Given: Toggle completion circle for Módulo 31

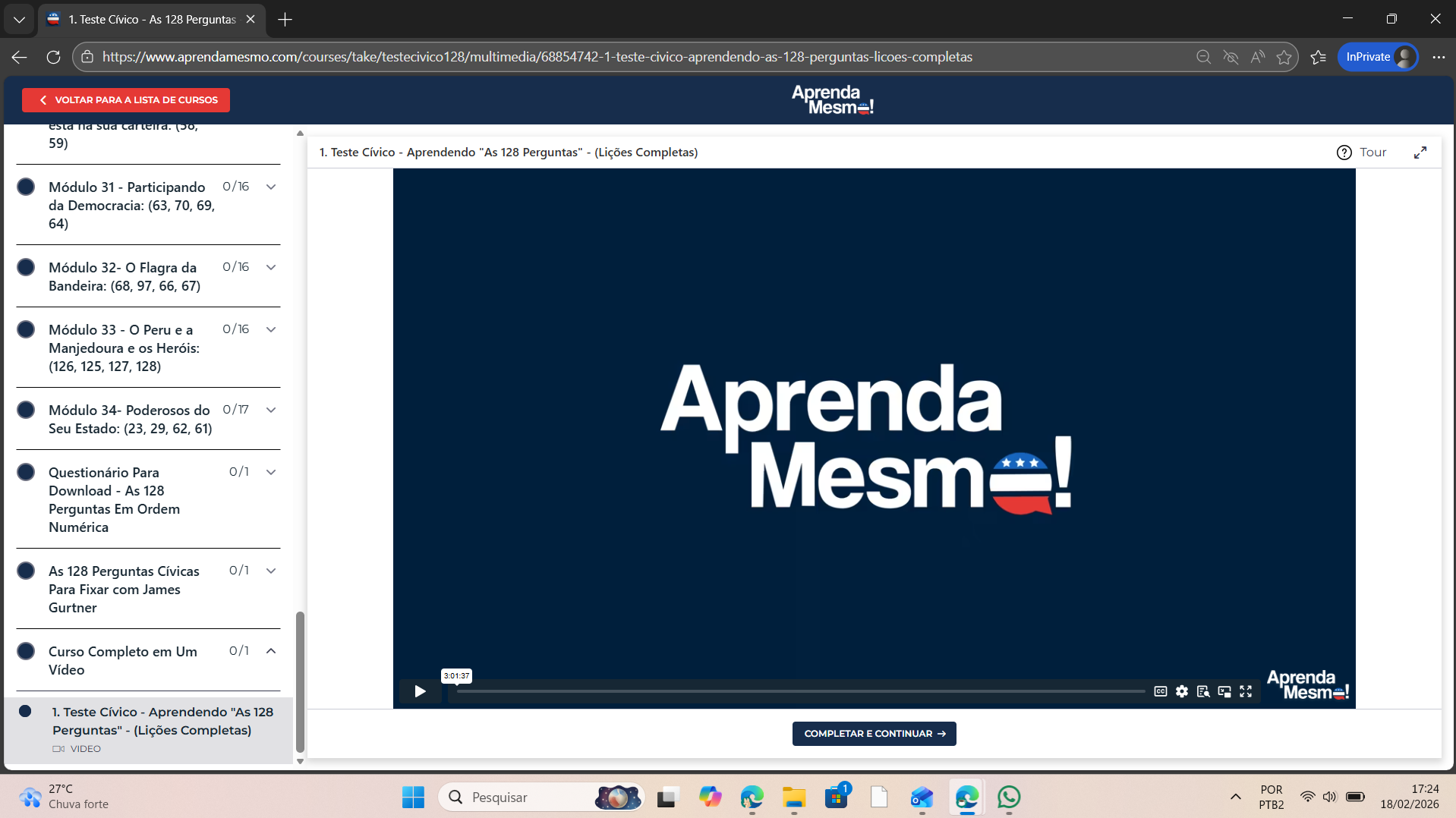Looking at the screenshot, I should pos(26,187).
